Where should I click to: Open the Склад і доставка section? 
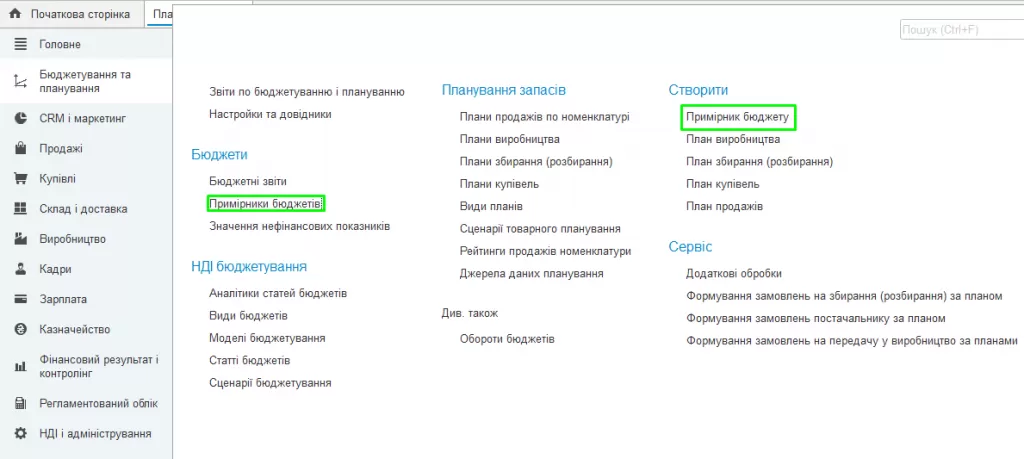(86, 209)
